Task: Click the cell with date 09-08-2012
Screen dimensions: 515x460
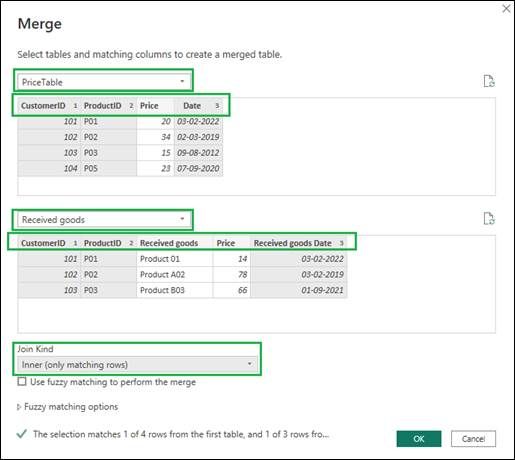Action: [198, 153]
